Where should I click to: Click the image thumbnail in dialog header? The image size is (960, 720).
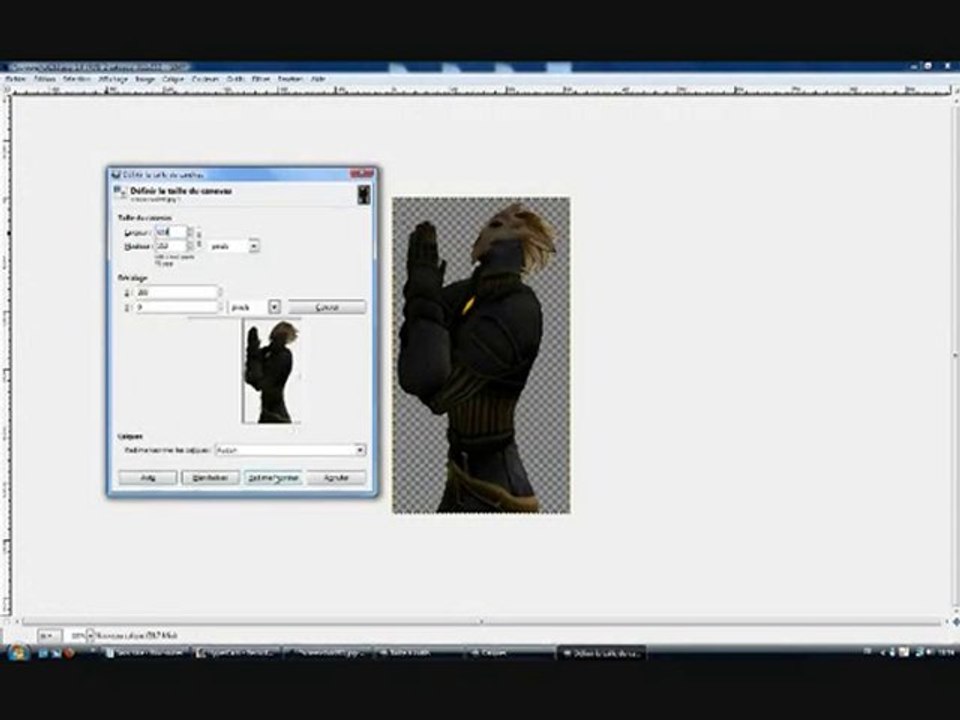point(364,195)
